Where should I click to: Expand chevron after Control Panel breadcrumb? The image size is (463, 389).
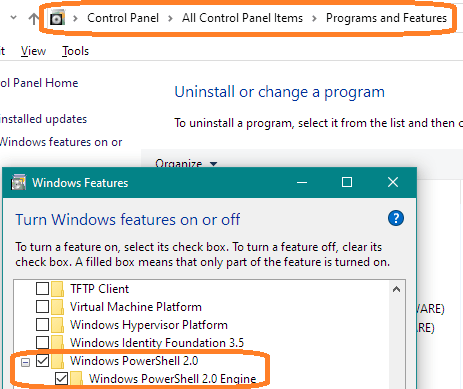tap(170, 18)
